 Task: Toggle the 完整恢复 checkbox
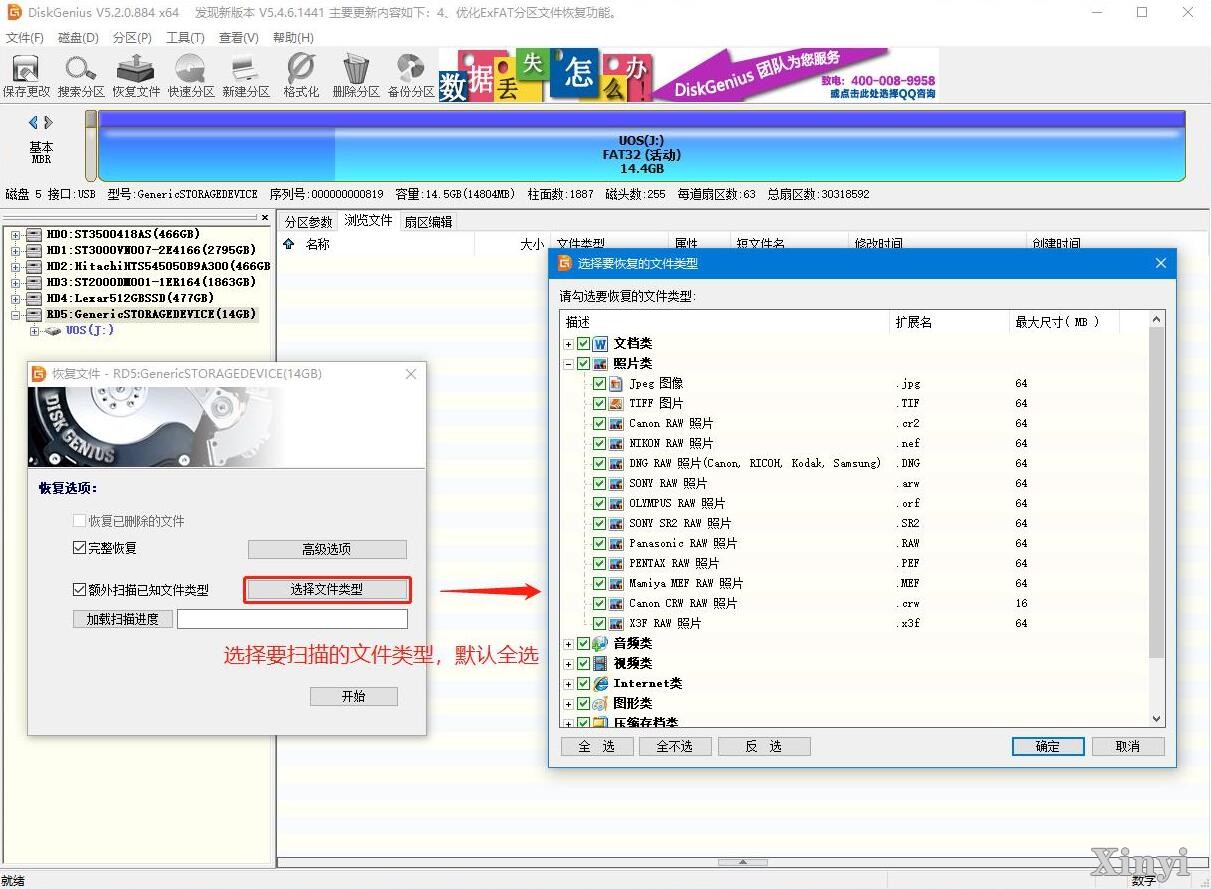tap(79, 548)
